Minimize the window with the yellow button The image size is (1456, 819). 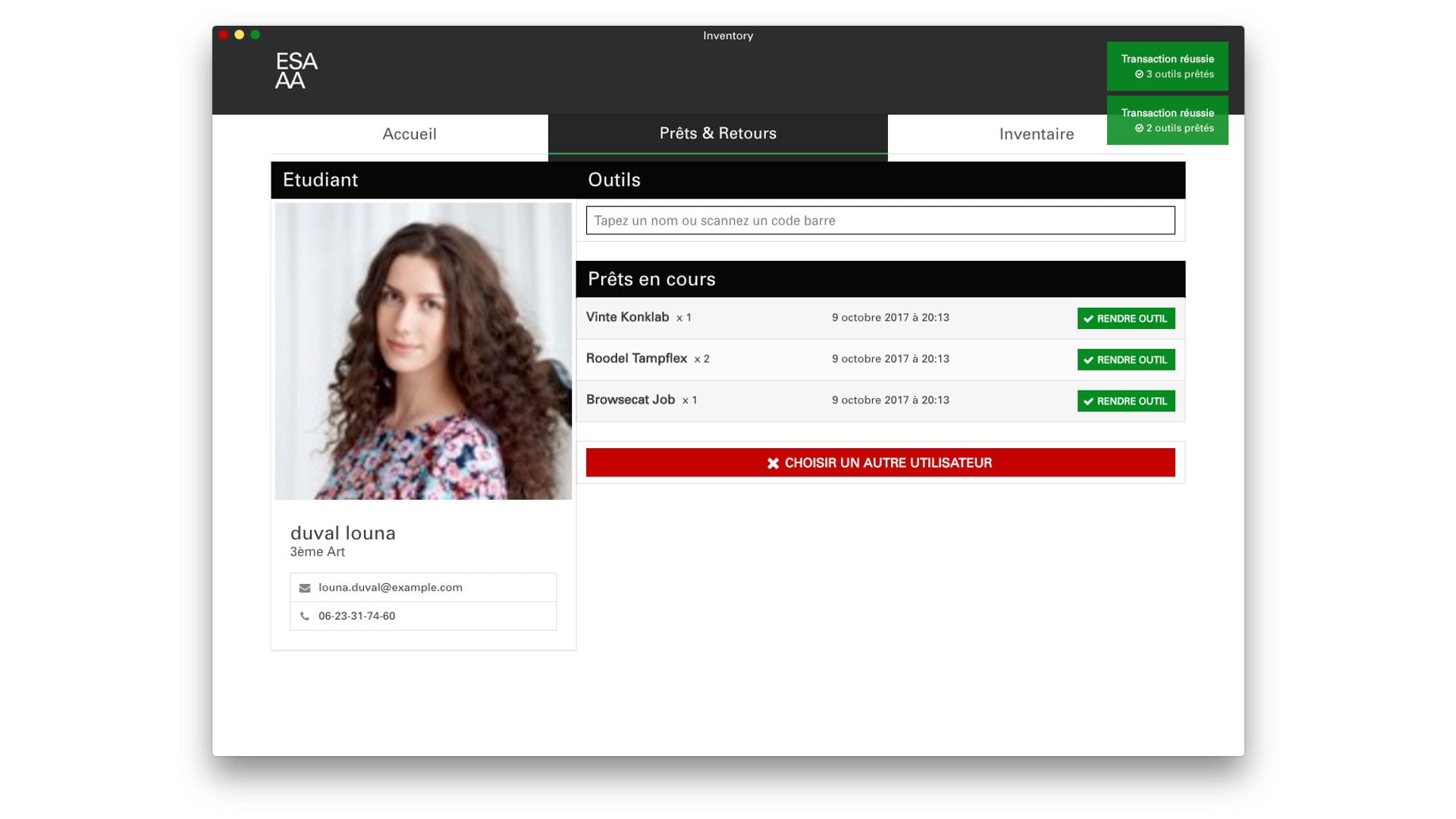(x=240, y=35)
